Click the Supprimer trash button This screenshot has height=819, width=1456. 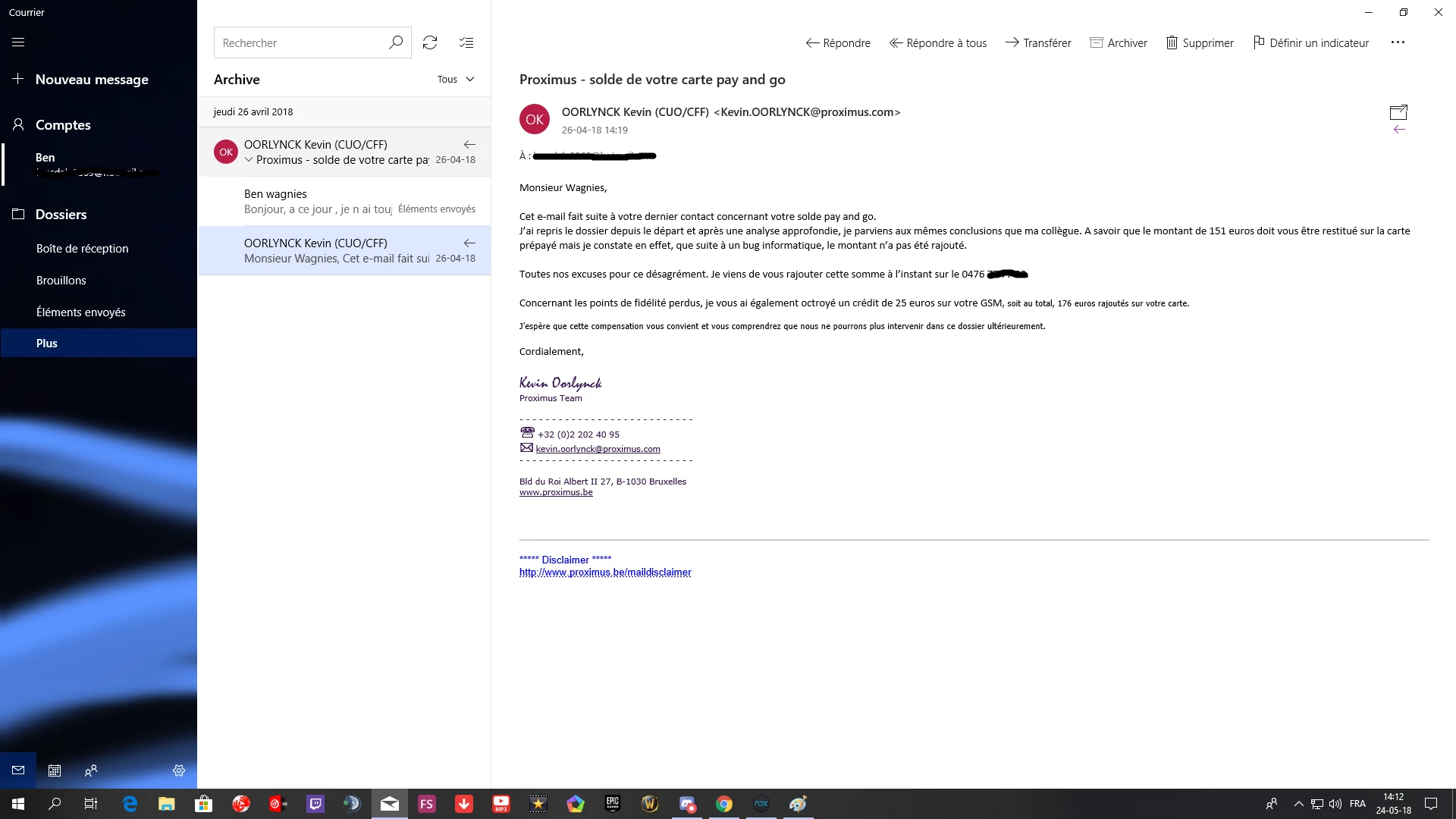tap(1200, 42)
